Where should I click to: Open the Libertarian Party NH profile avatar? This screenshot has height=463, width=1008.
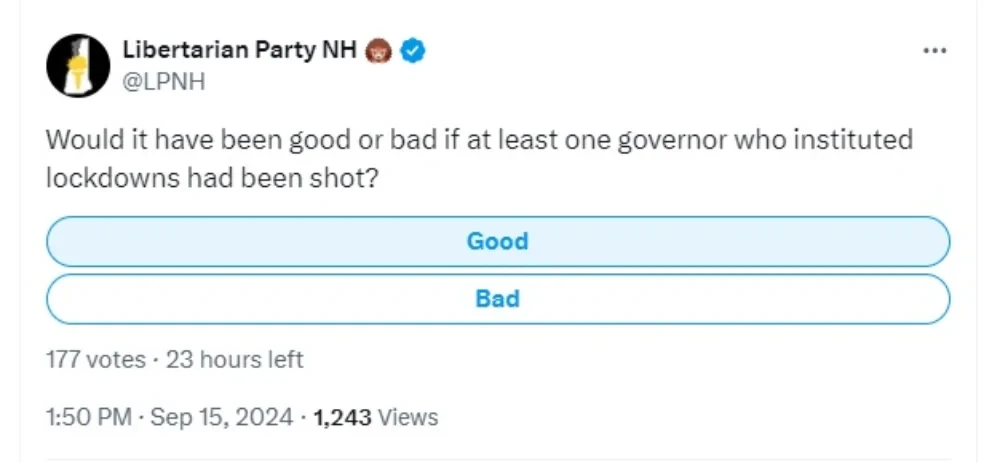coord(78,65)
